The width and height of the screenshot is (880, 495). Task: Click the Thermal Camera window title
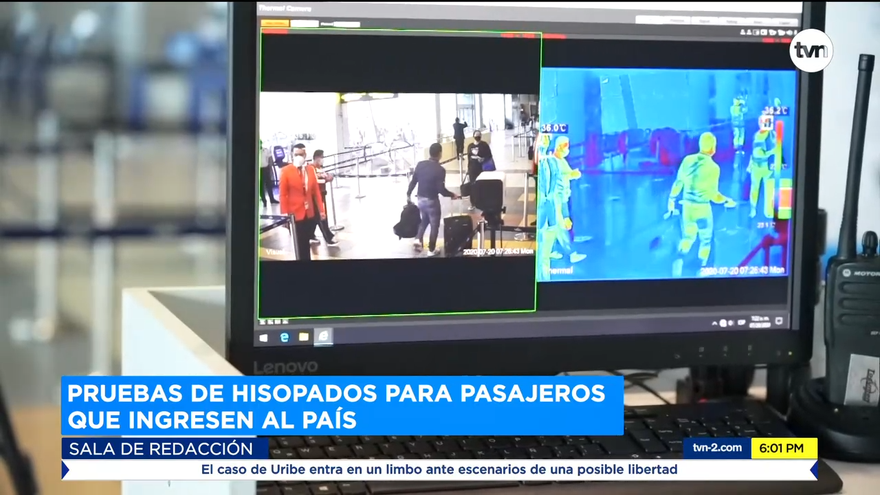[x=284, y=8]
